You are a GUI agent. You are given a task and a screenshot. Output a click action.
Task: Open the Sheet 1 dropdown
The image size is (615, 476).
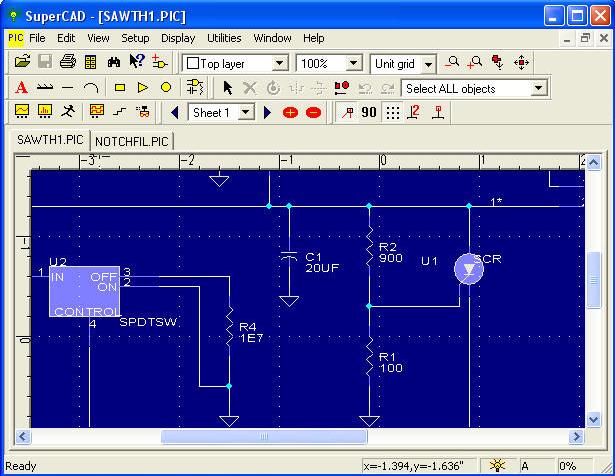coord(246,113)
